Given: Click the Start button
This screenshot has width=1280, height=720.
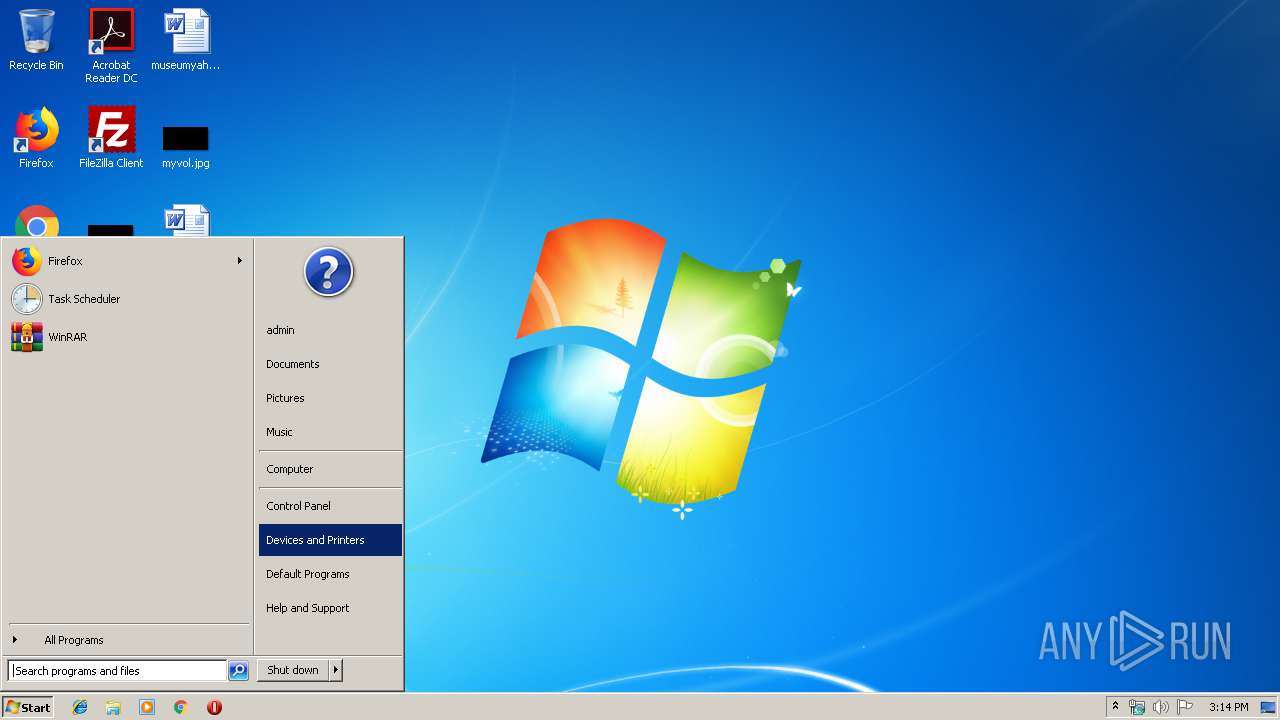Looking at the screenshot, I should coord(28,707).
